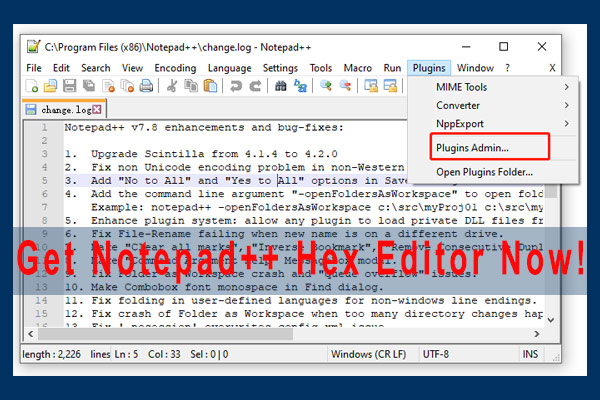Screen dimensions: 600x400
Task: Click the 'UTF-8' encoding status field
Action: click(x=436, y=354)
